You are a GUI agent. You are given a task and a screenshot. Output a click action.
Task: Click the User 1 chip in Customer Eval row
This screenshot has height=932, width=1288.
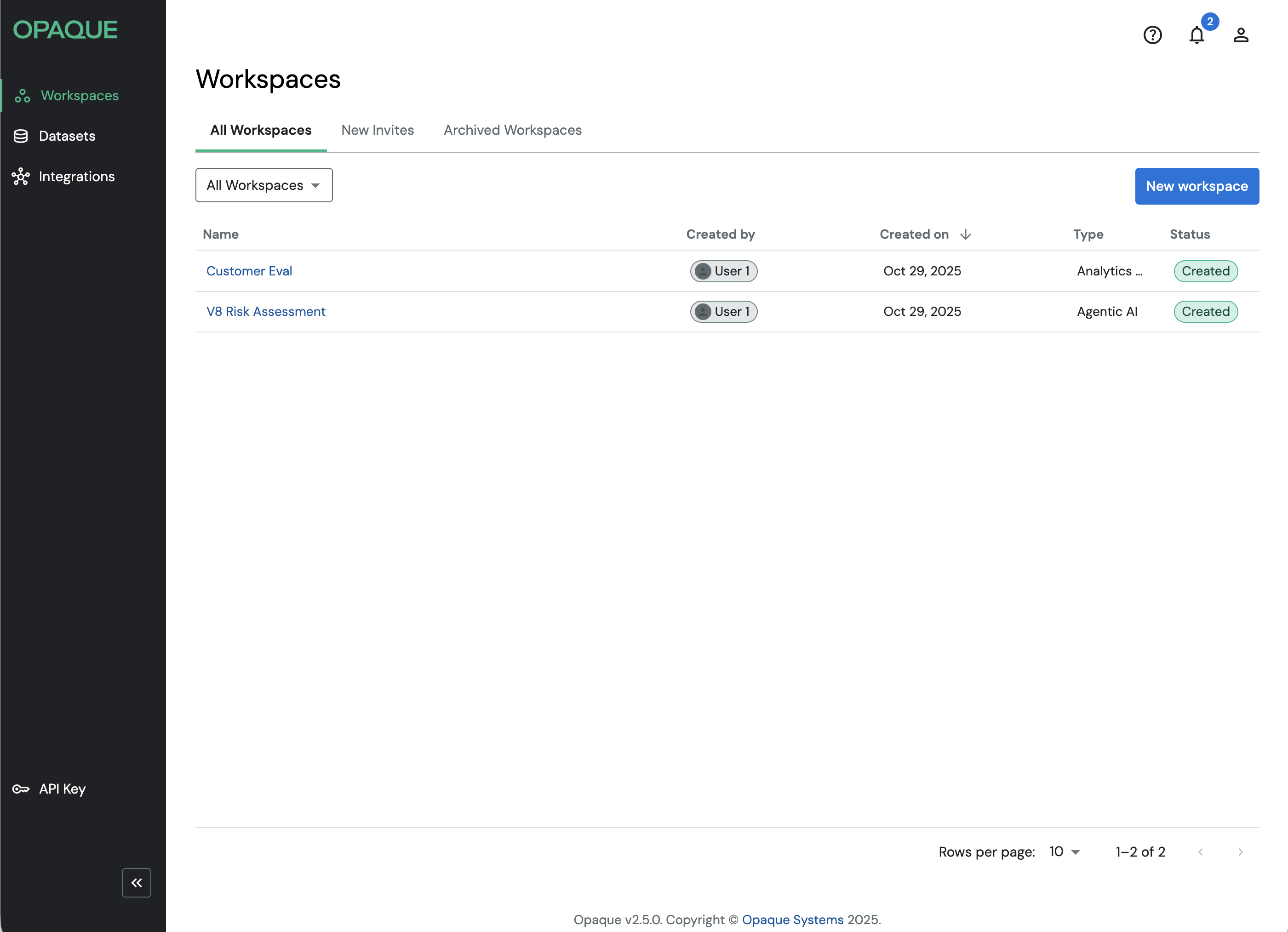coord(723,271)
